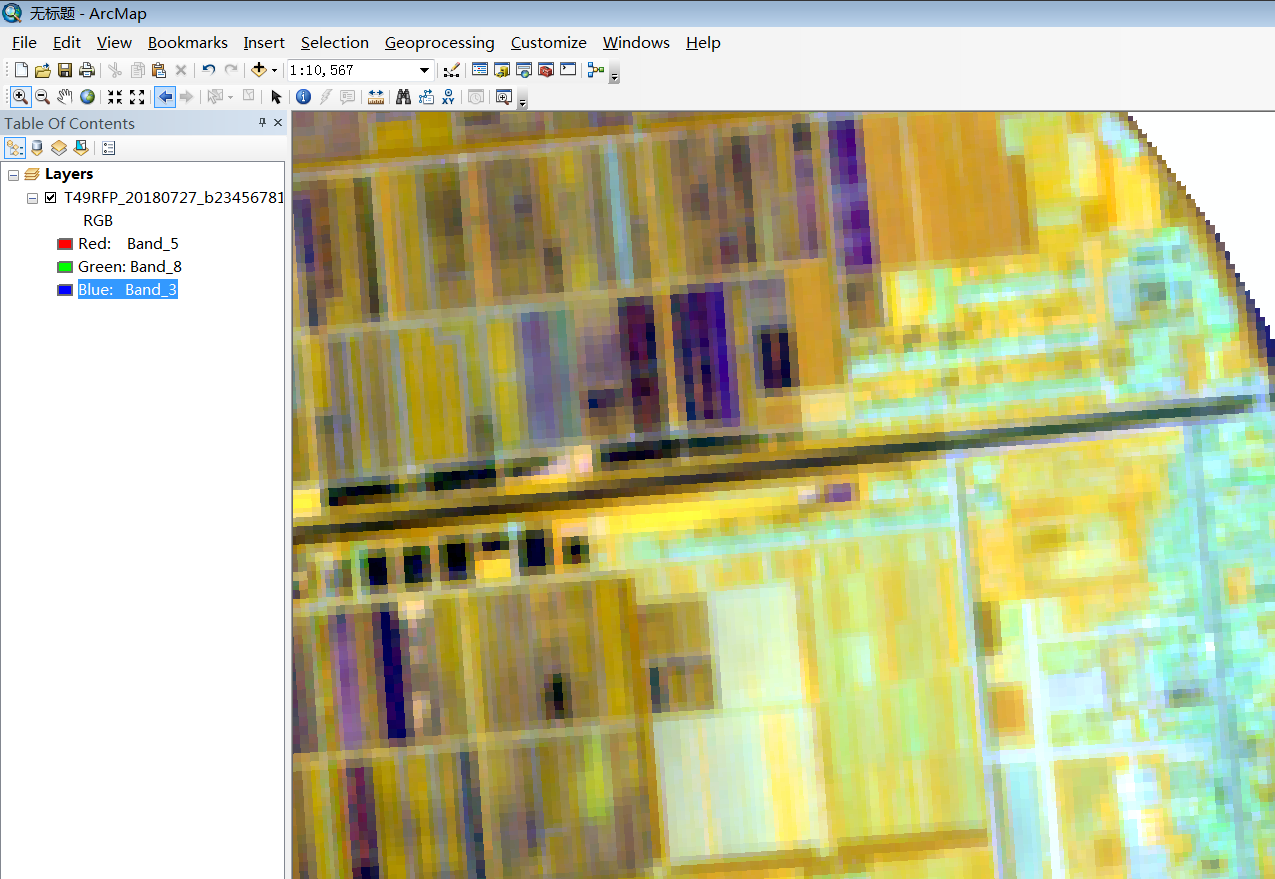Viewport: 1275px width, 879px height.
Task: Open the Python window from the toolbar
Action: [x=567, y=70]
